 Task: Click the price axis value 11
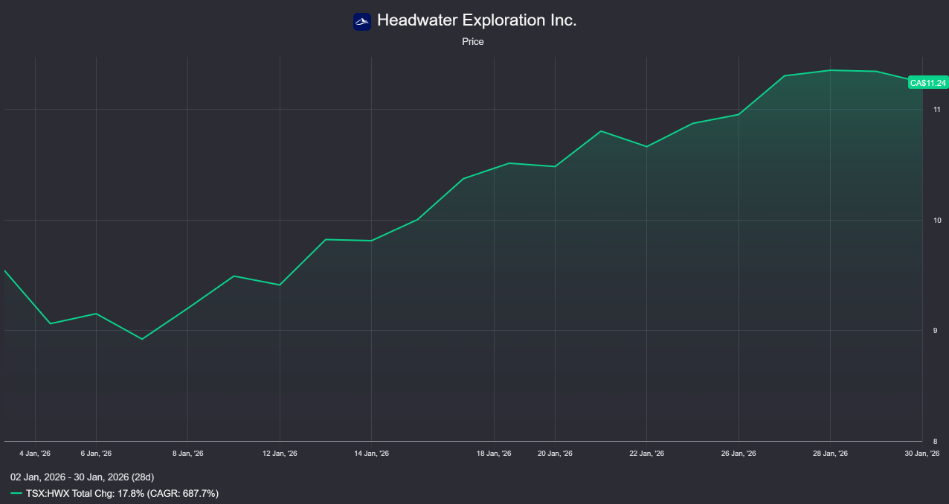tap(937, 110)
